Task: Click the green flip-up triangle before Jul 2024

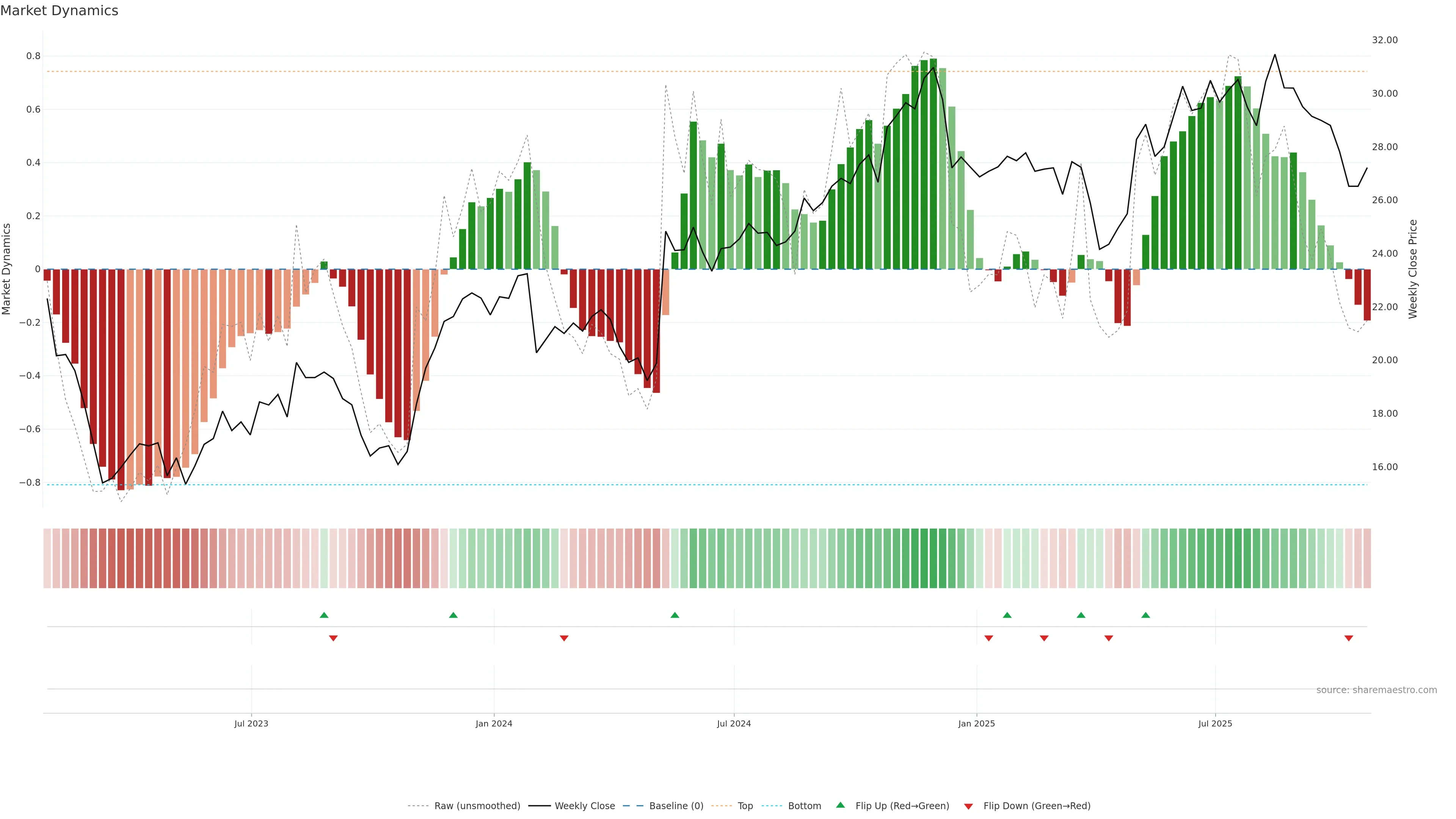Action: pos(675,615)
